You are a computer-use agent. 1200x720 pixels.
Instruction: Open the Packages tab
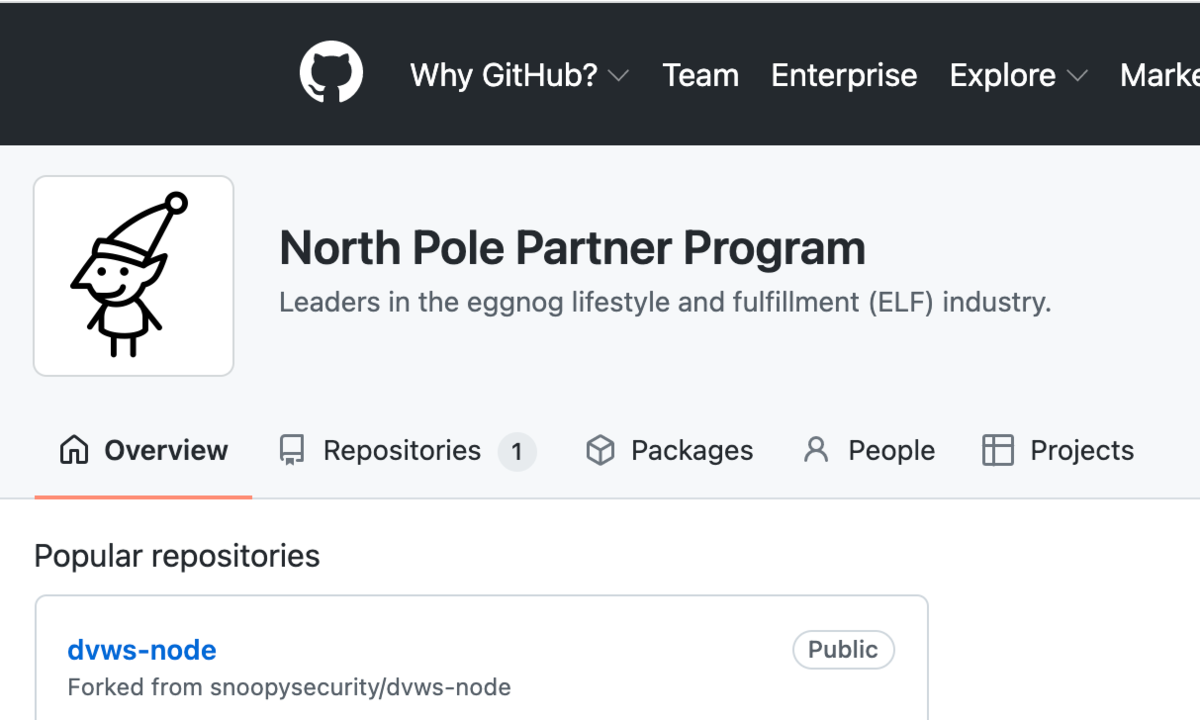[669, 451]
